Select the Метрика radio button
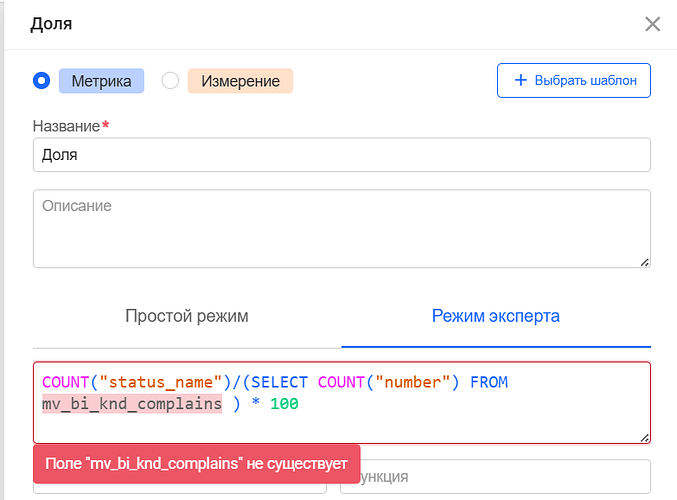The width and height of the screenshot is (677, 500). (x=42, y=81)
